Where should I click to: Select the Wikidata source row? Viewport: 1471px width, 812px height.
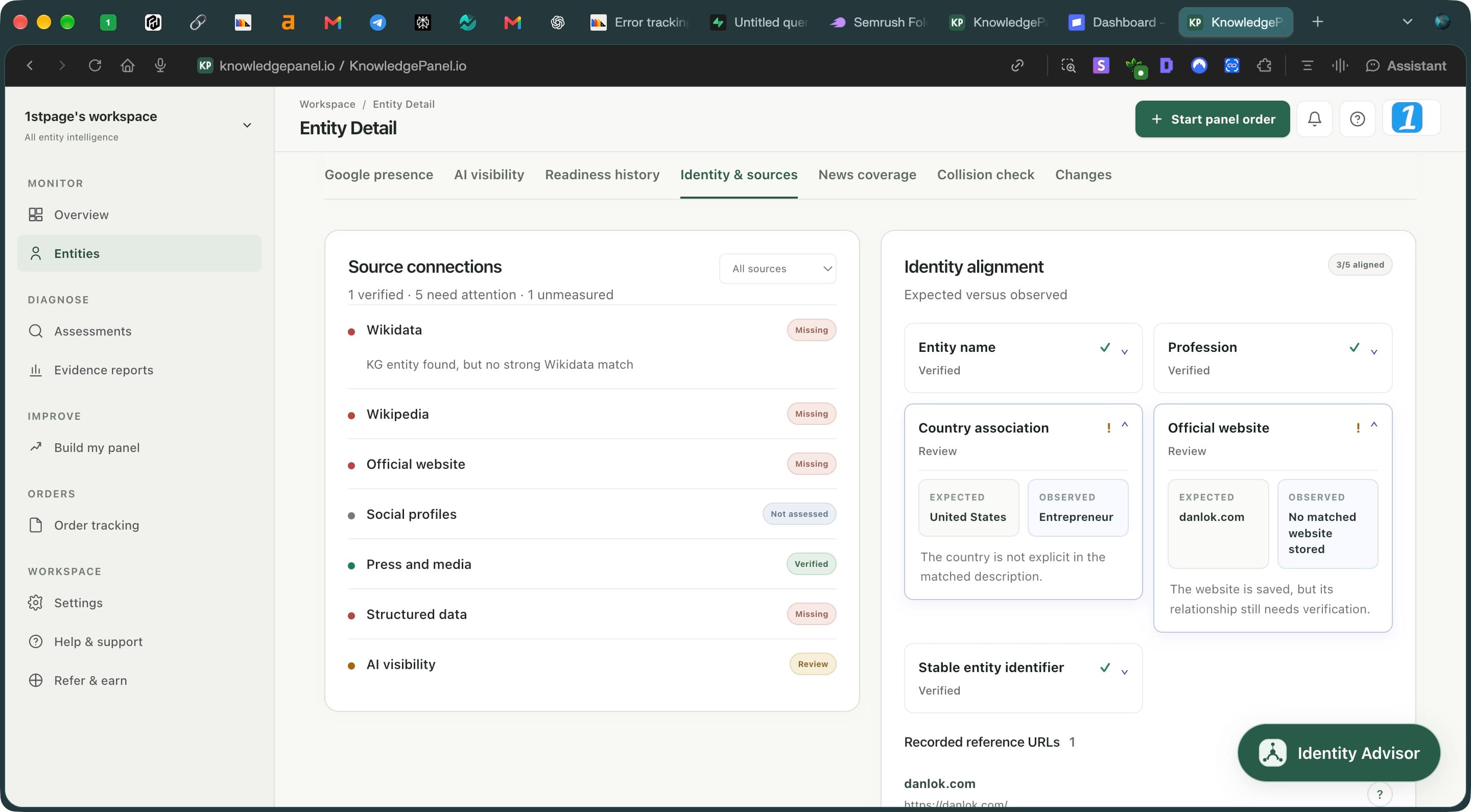[x=591, y=347]
